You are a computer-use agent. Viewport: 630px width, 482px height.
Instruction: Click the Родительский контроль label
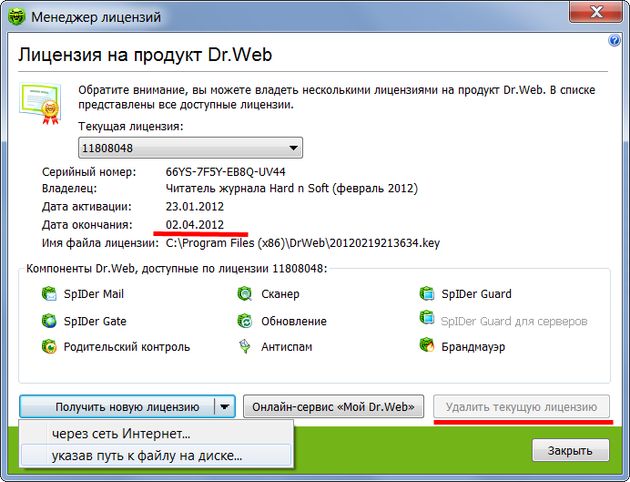(x=127, y=347)
